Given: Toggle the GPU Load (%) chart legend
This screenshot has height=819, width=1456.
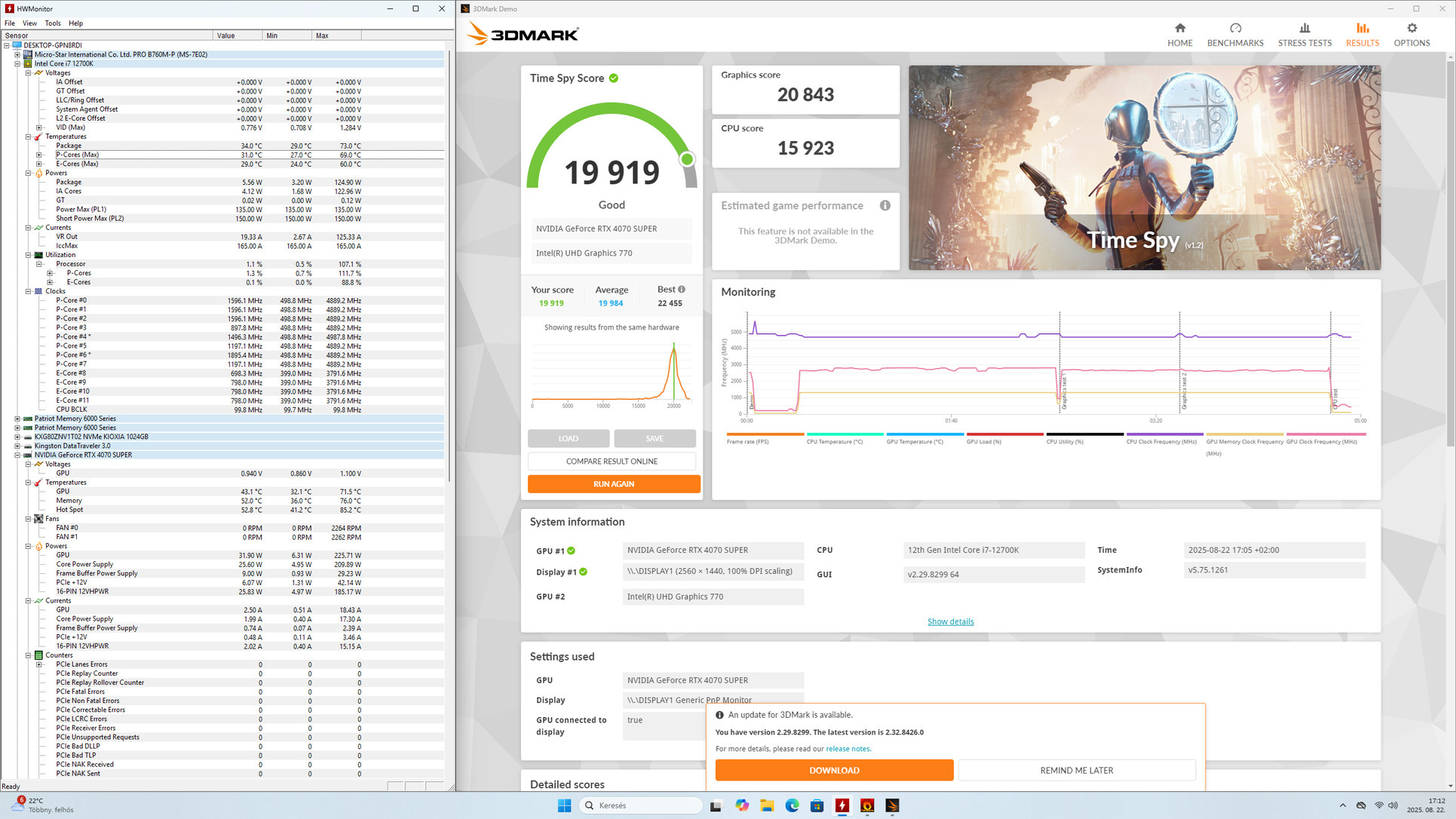Looking at the screenshot, I should pyautogui.click(x=1004, y=434).
